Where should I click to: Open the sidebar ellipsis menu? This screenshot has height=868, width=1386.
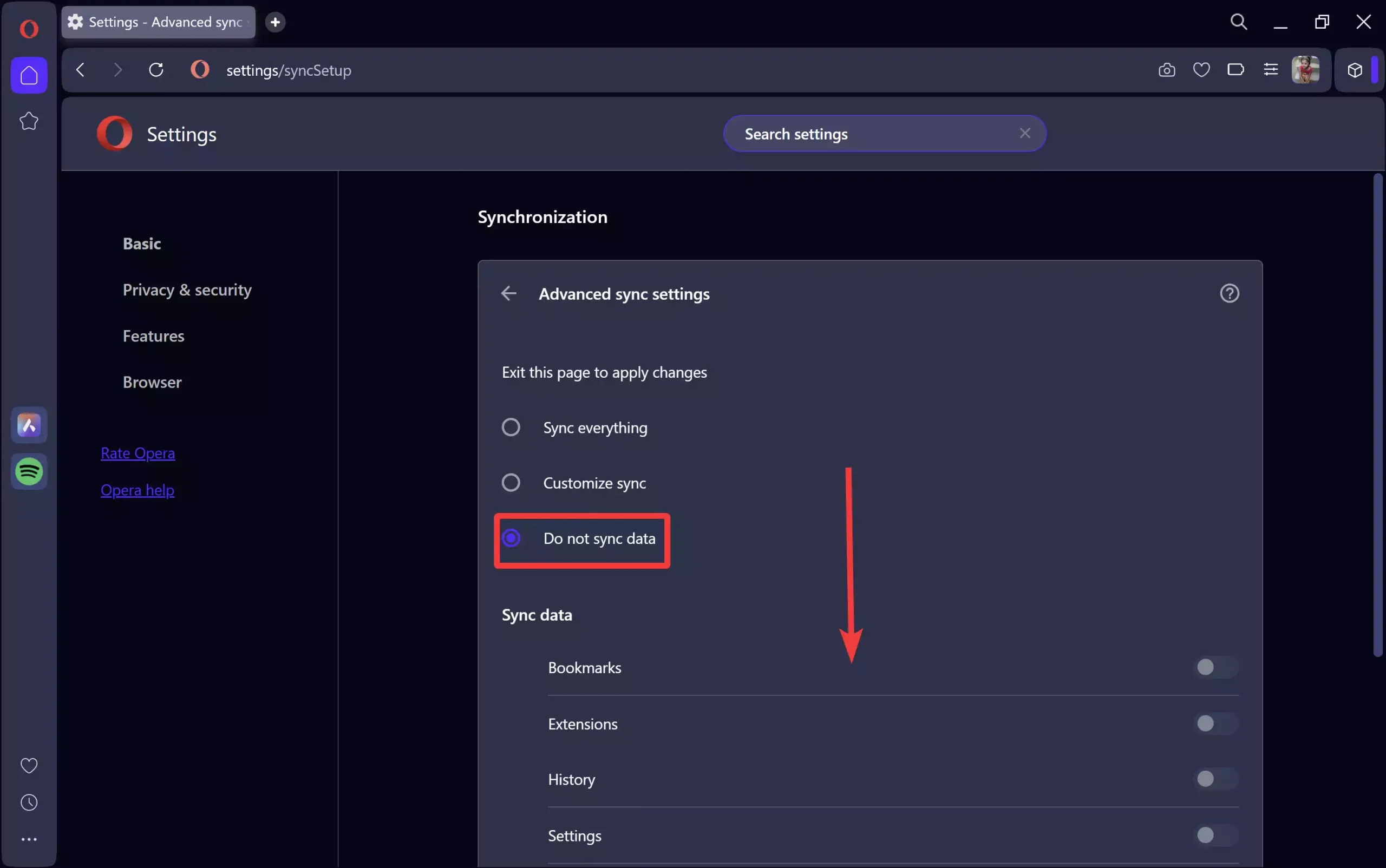click(x=29, y=839)
